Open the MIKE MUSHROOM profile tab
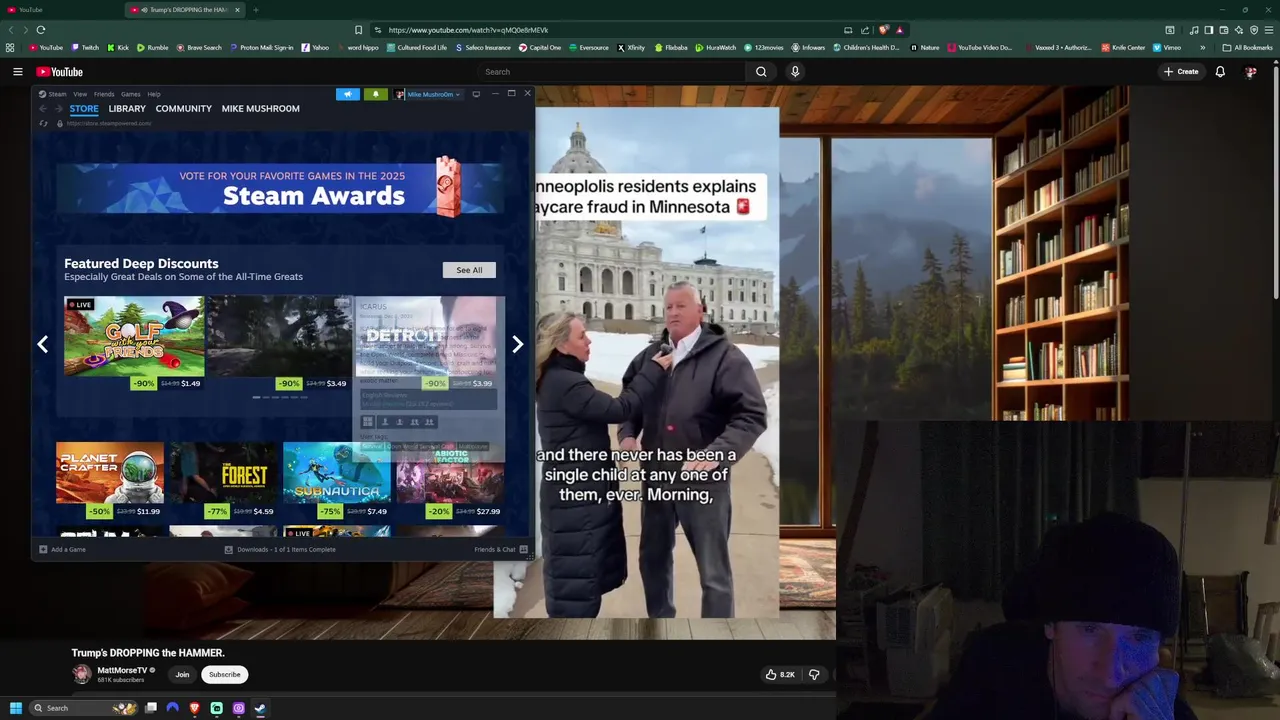The image size is (1280, 720). tap(260, 108)
